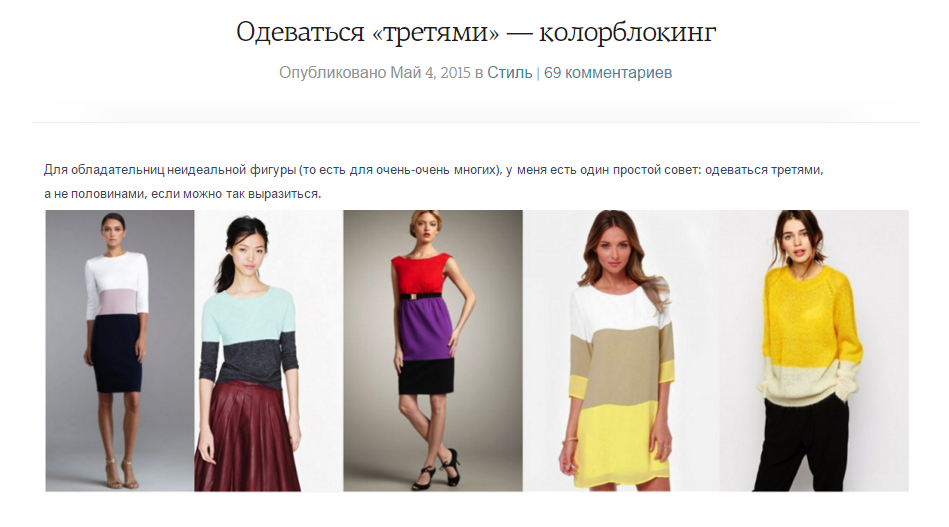Click the gold sandals of first model
Screen dimensions: 949x527
[x=121, y=474]
